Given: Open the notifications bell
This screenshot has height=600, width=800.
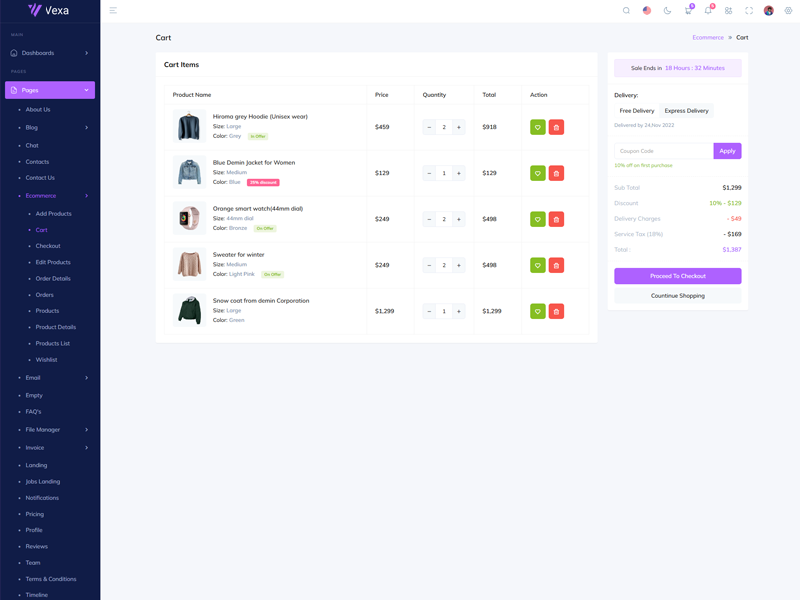Looking at the screenshot, I should point(708,11).
